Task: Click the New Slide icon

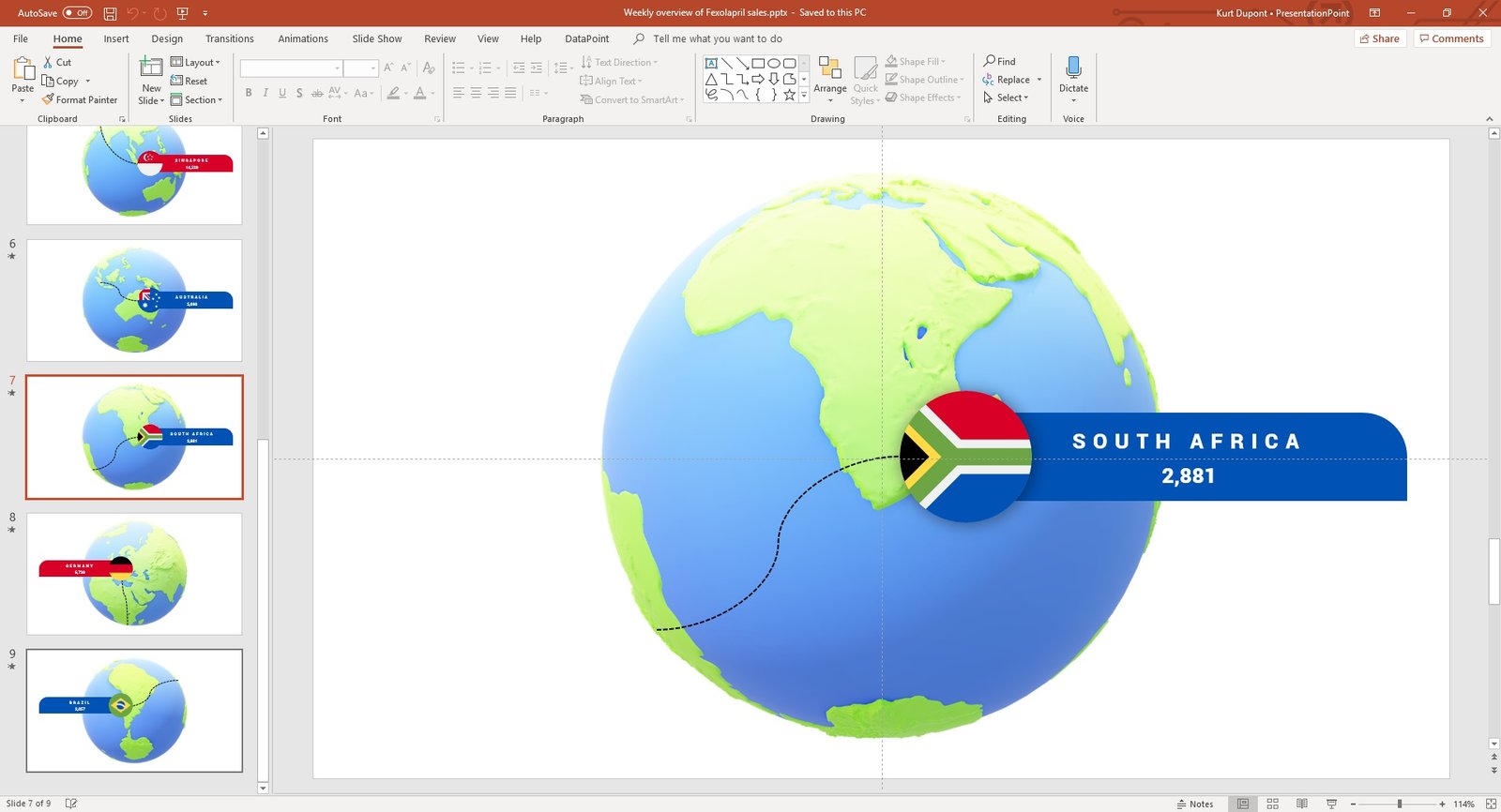Action: (151, 68)
